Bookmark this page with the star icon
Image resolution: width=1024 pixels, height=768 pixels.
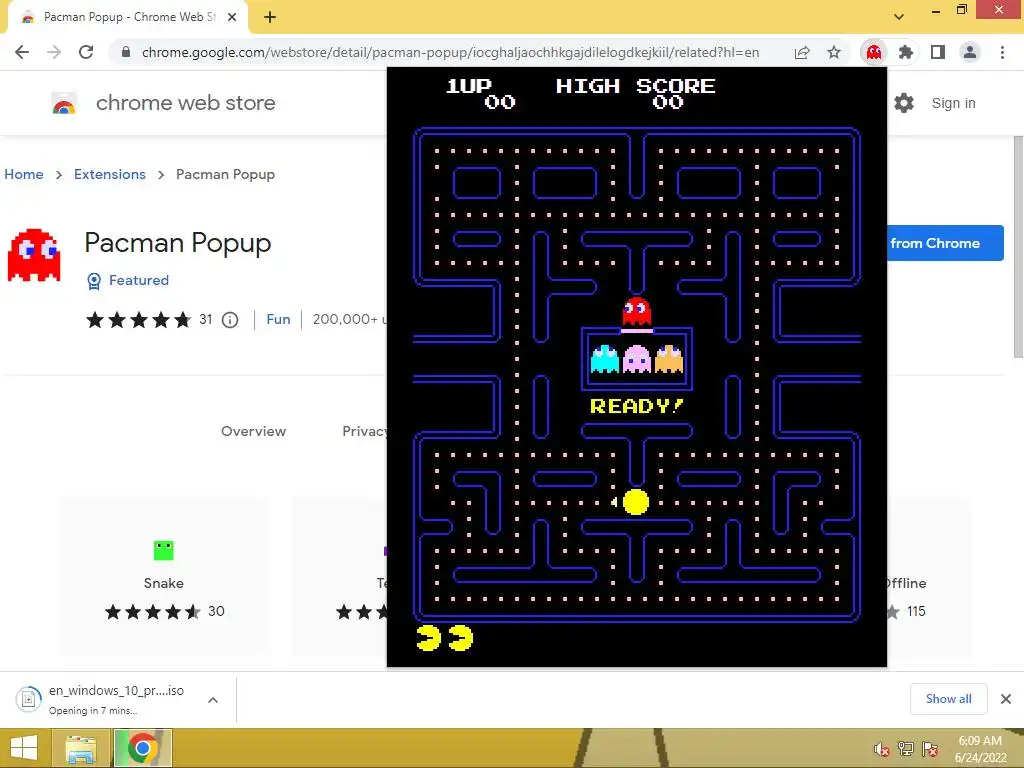834,52
